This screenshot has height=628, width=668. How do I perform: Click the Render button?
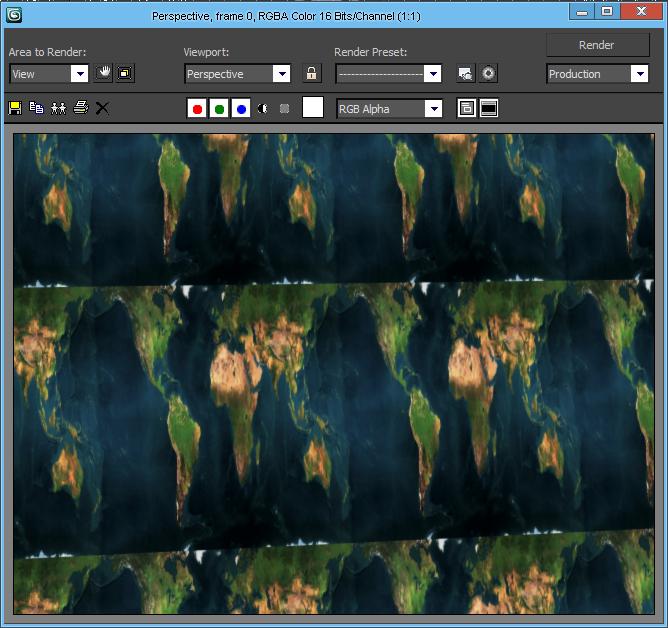pyautogui.click(x=598, y=45)
